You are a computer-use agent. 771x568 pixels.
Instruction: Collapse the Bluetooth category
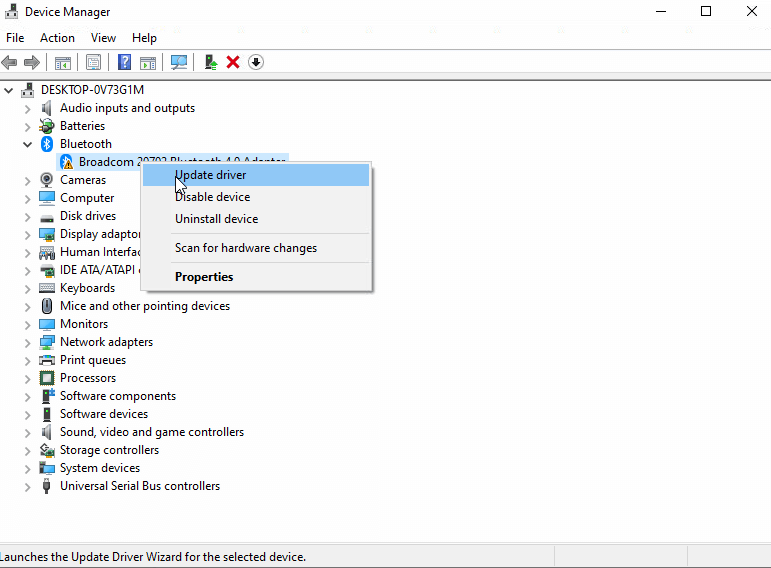pyautogui.click(x=28, y=144)
